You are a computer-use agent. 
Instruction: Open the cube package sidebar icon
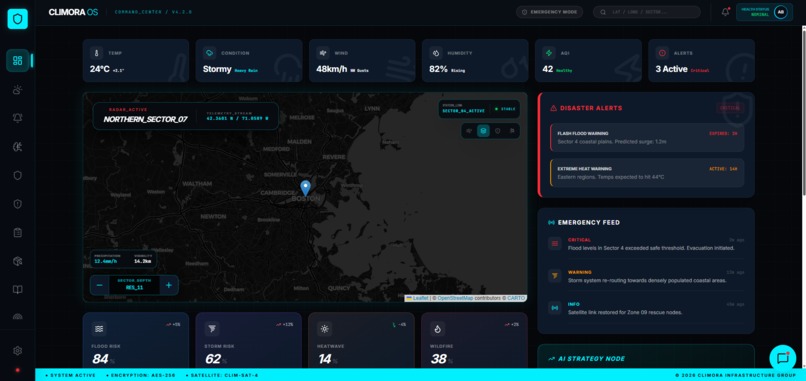17,261
